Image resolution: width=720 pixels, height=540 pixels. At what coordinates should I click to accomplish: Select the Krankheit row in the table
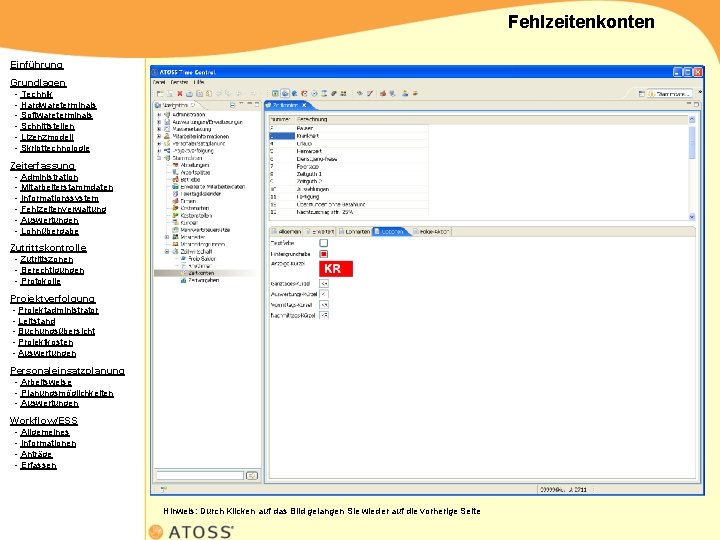[349, 136]
